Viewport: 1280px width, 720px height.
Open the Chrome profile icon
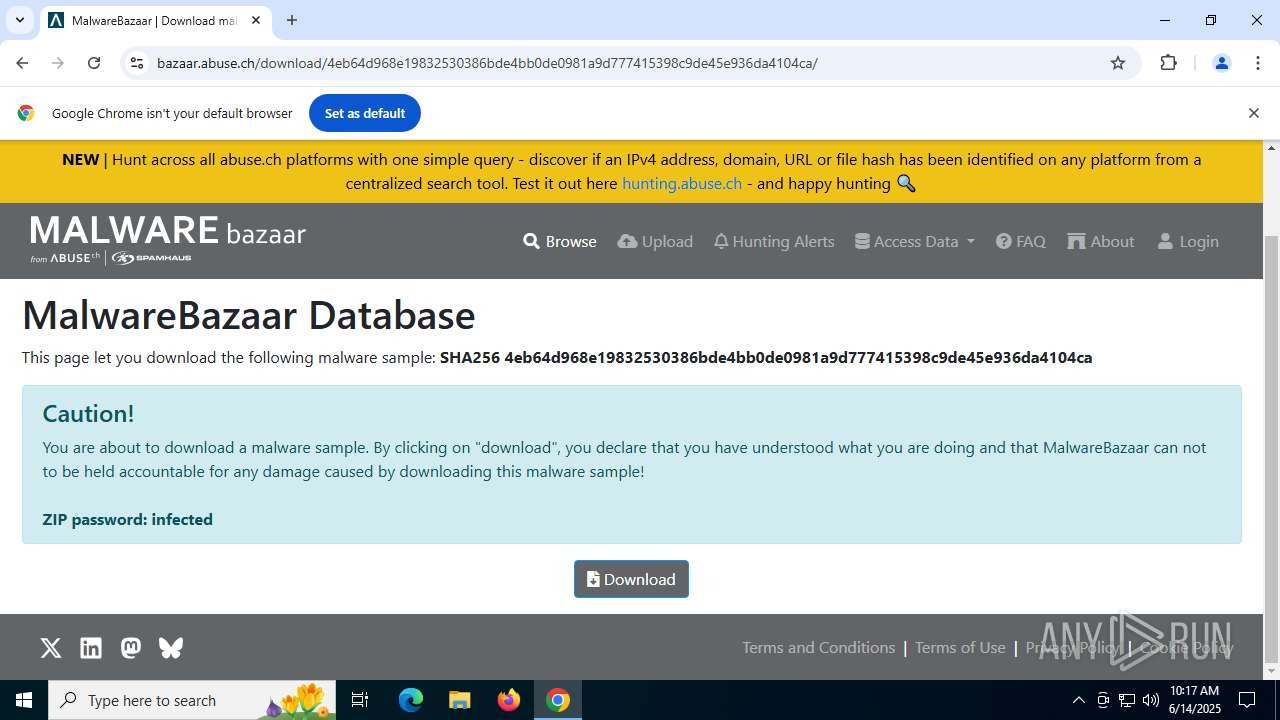pos(1221,63)
